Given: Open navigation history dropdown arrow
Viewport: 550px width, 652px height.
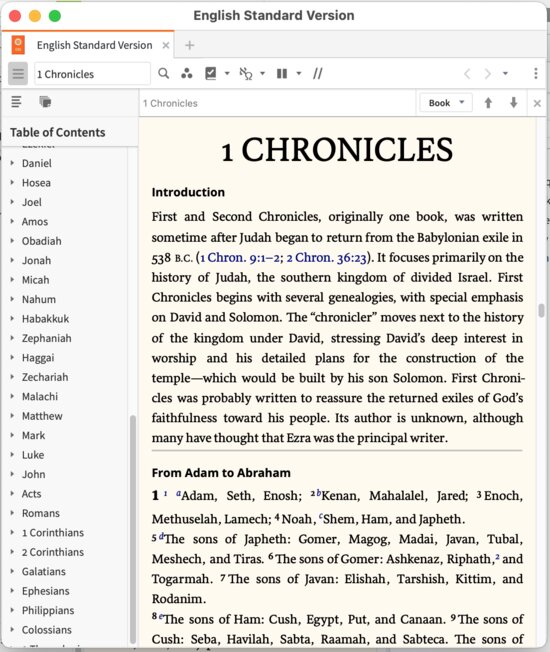Looking at the screenshot, I should tap(505, 74).
